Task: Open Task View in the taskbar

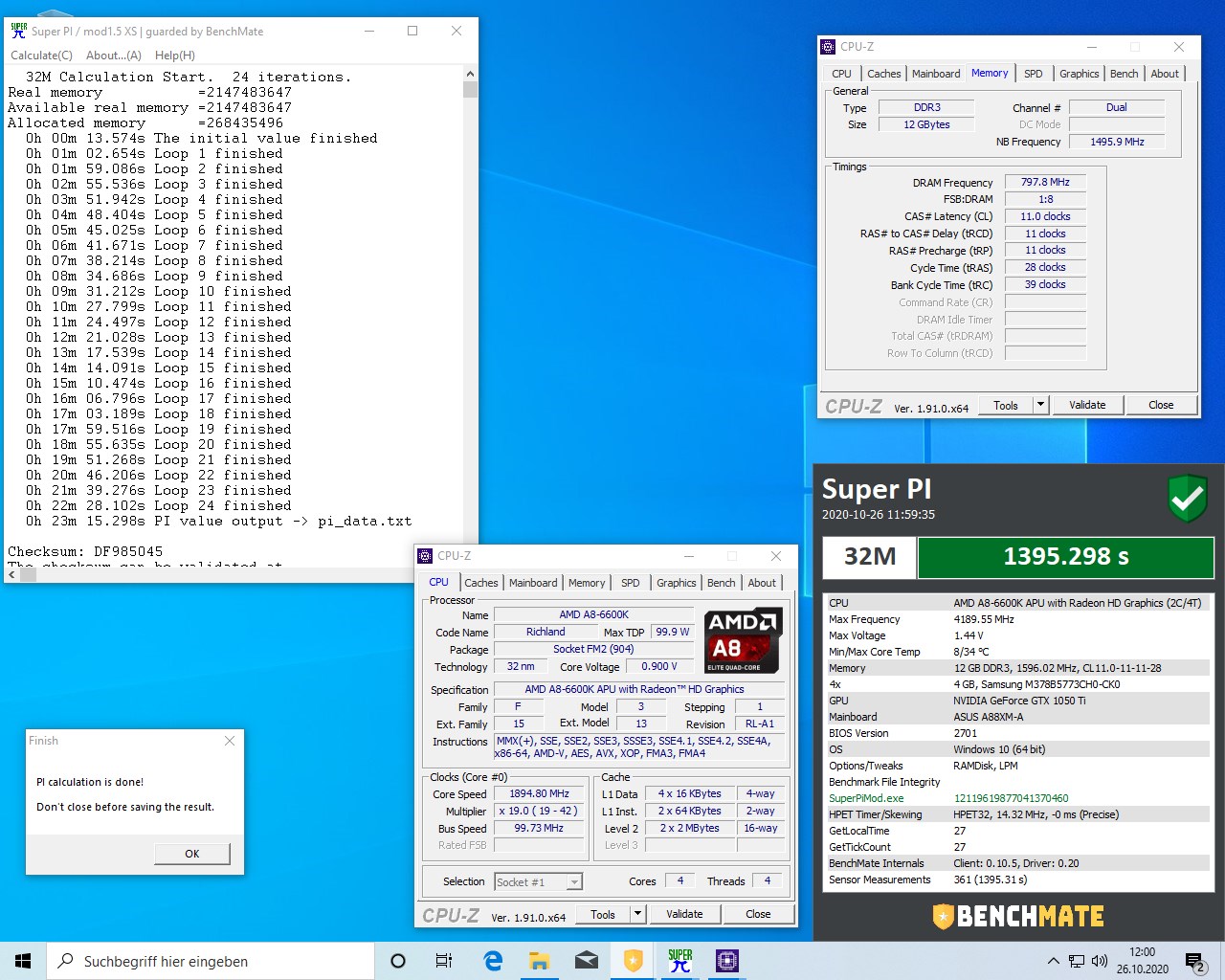Action: 444,961
